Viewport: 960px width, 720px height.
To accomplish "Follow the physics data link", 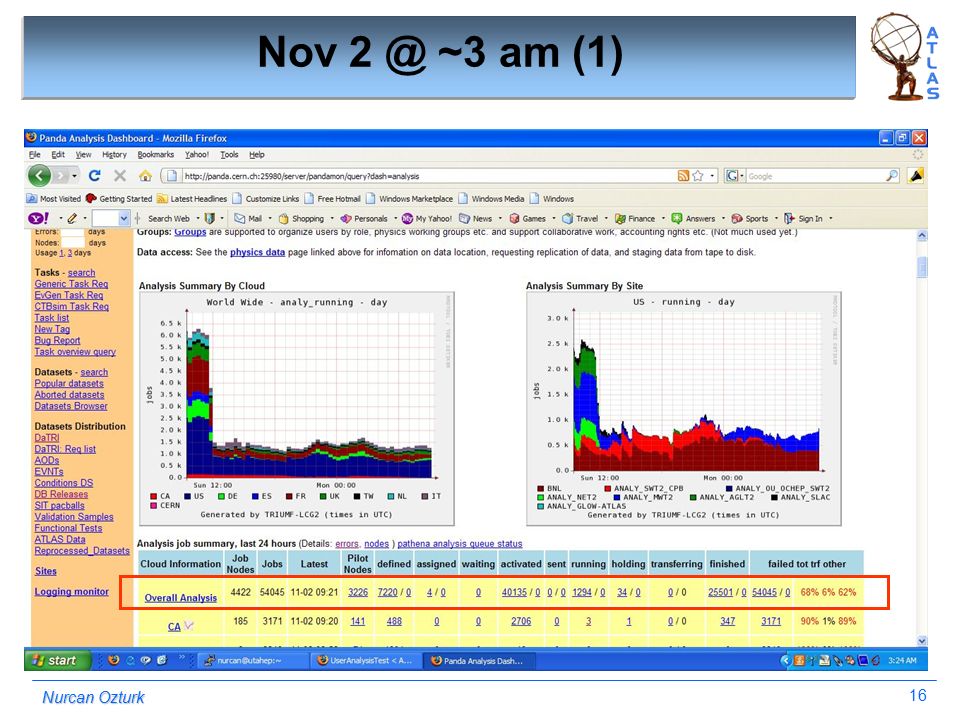I will pos(257,252).
